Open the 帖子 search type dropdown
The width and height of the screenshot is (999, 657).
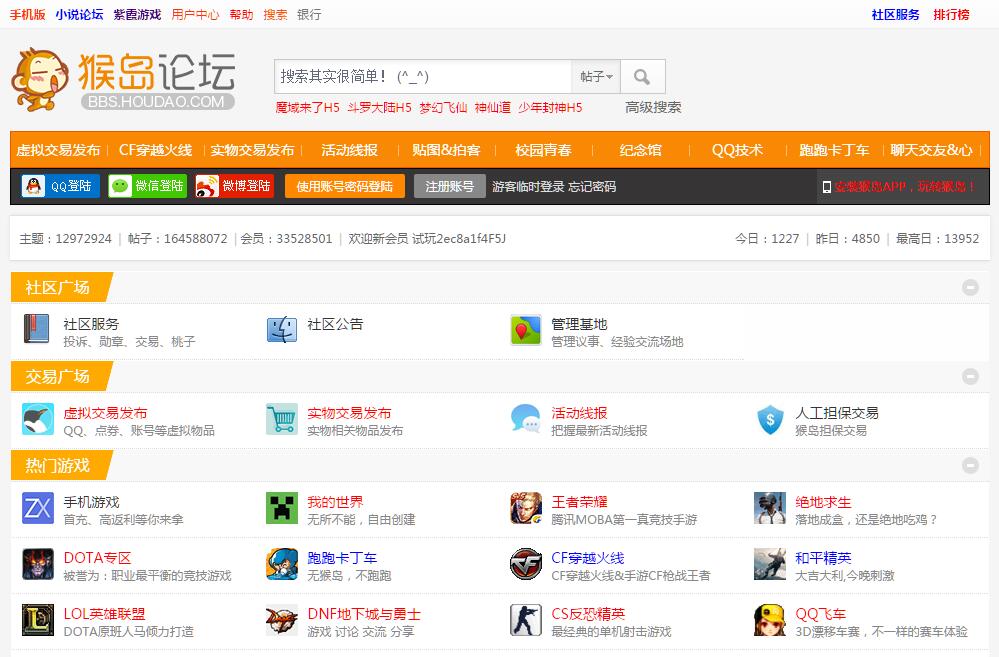596,77
